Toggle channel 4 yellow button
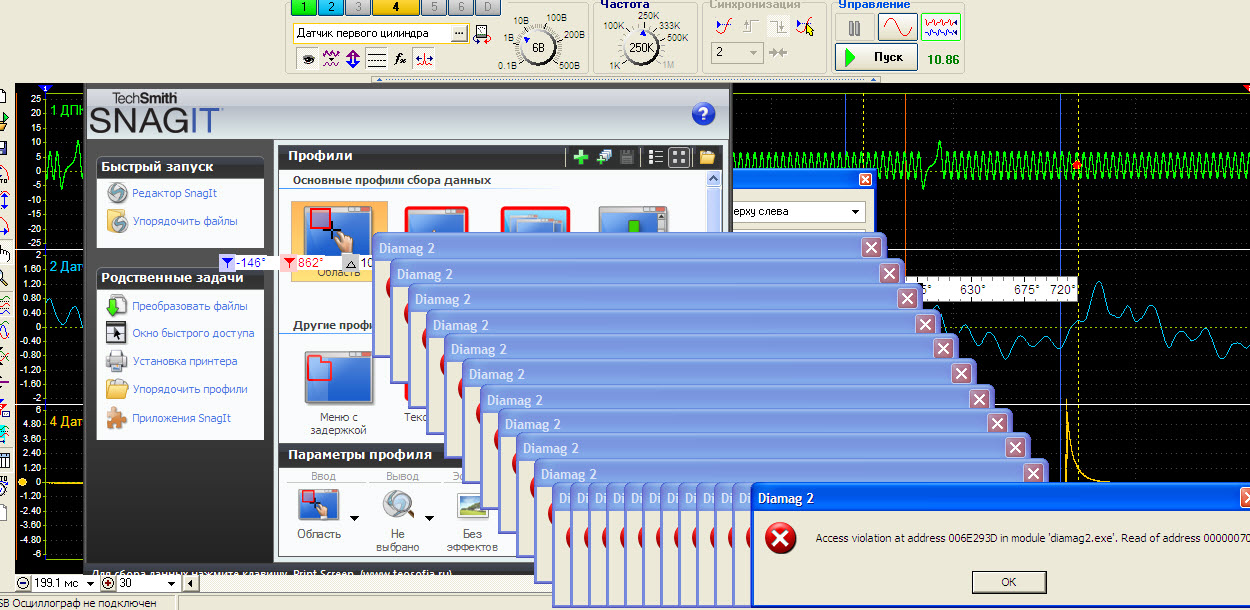 (x=394, y=7)
